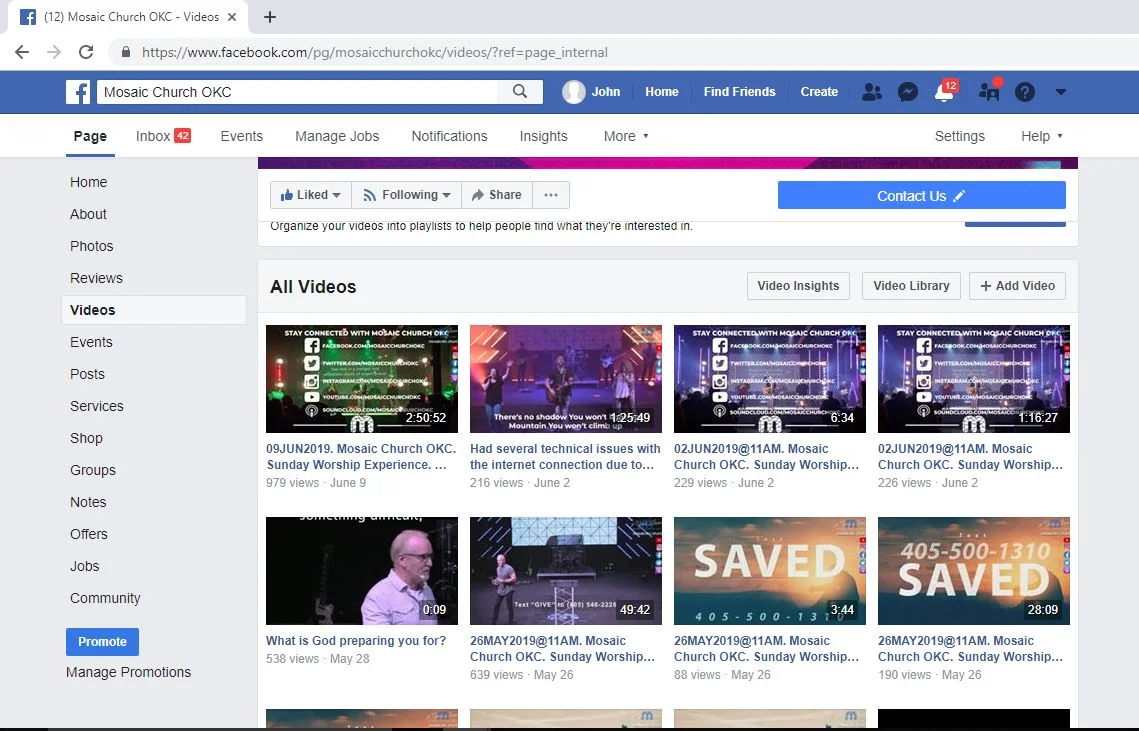
Task: Switch to the Inbox tab
Action: pos(163,136)
